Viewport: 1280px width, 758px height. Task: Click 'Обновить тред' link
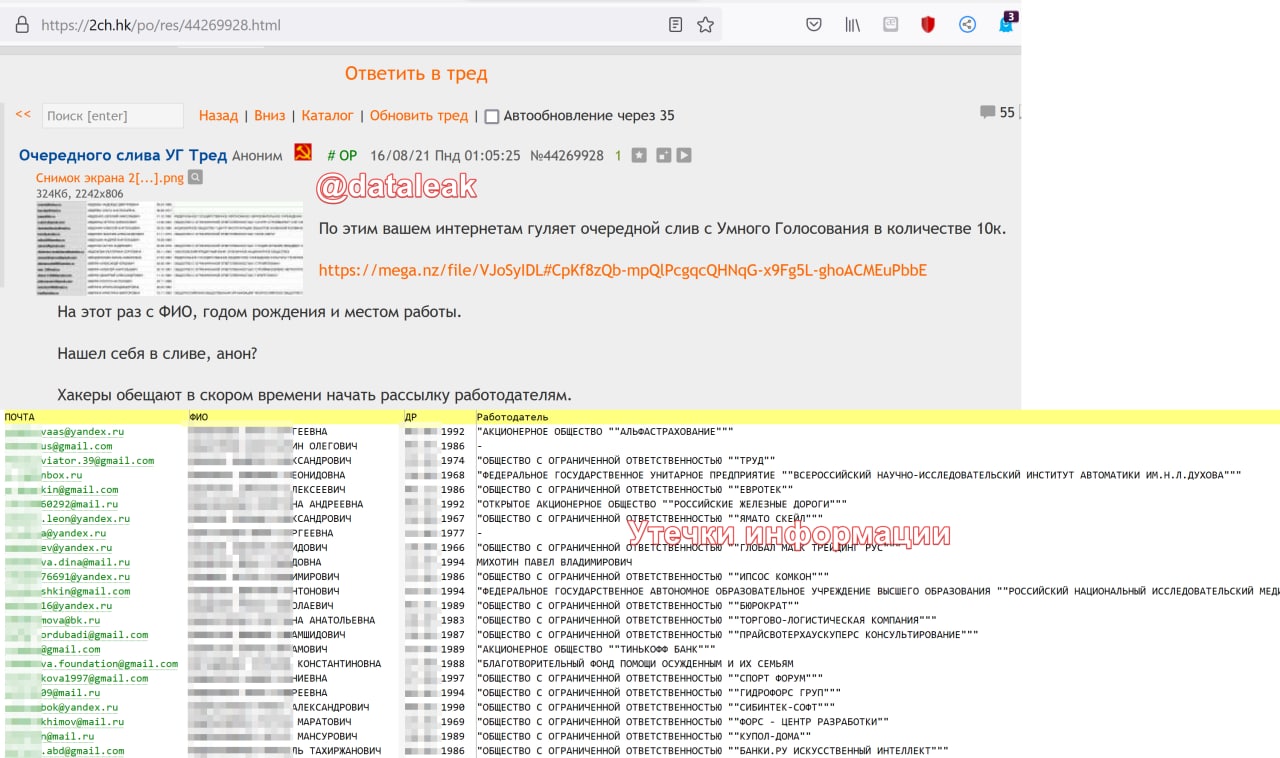click(419, 115)
